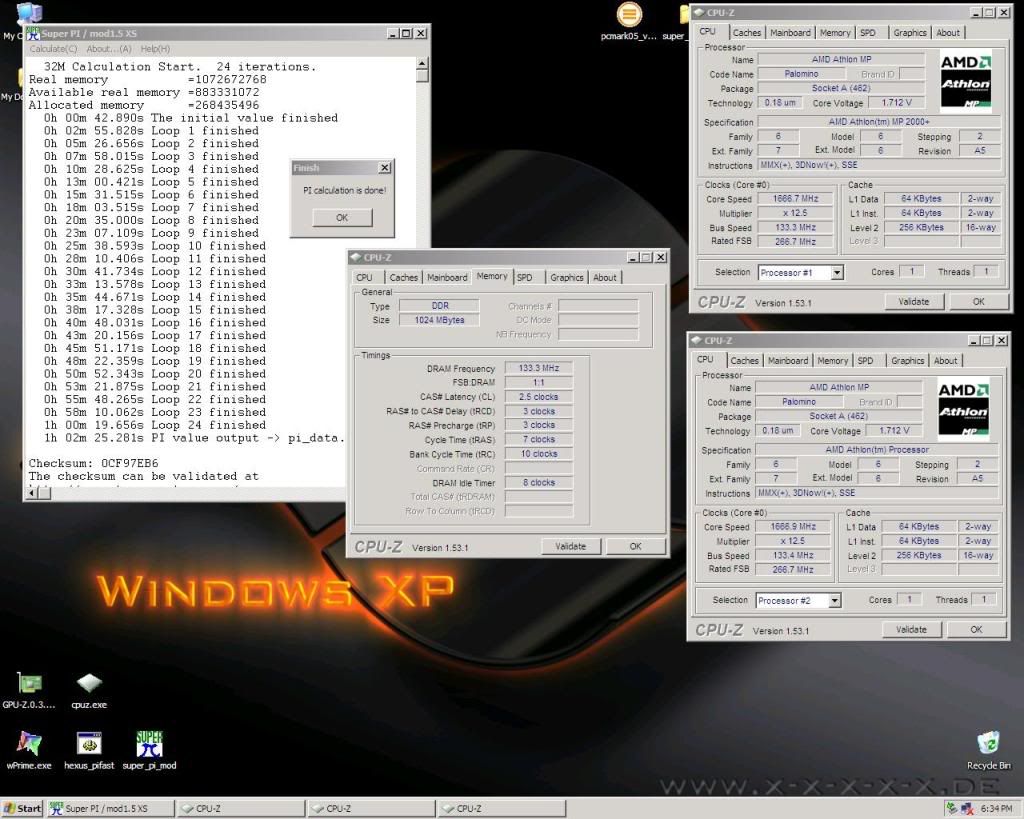Select the super_pi_mod desktop icon
The image size is (1024, 819).
tap(149, 750)
